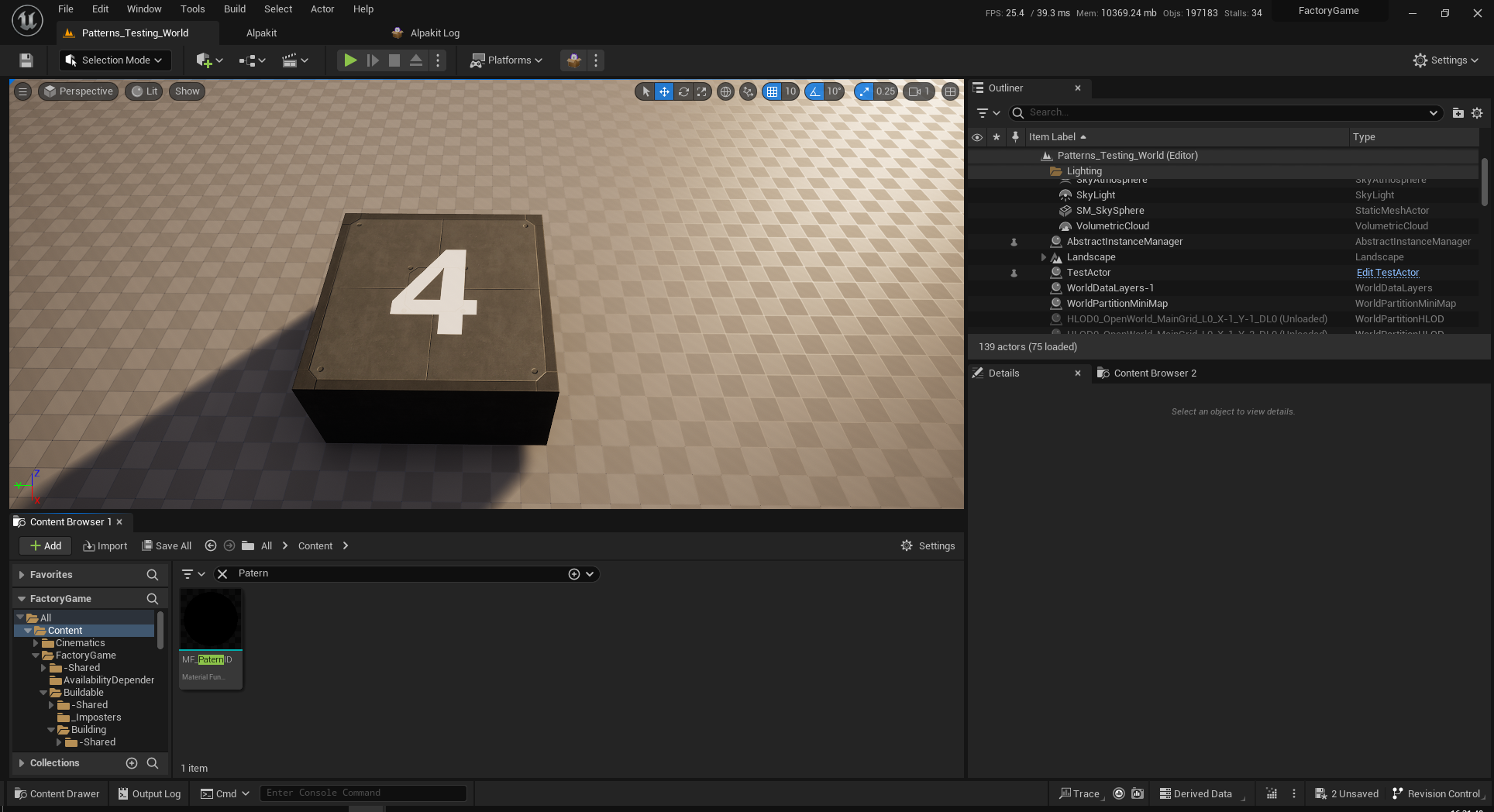Go back in Content Browser history
The image size is (1494, 812).
click(211, 546)
